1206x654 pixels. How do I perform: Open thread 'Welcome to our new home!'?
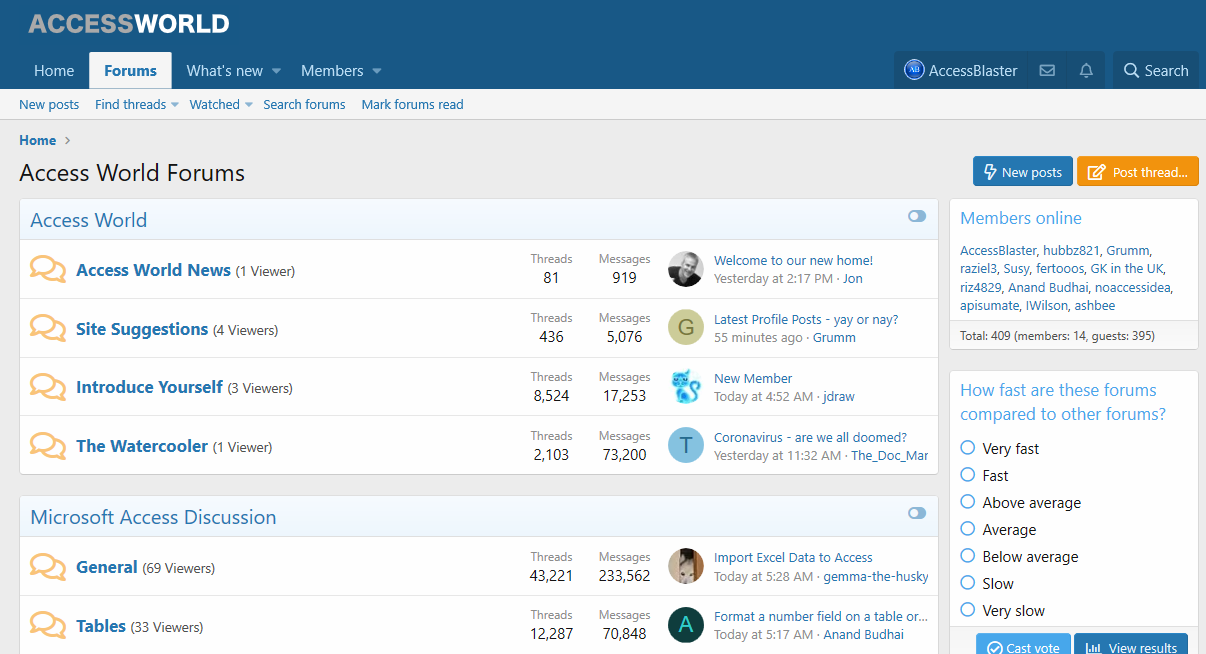click(x=793, y=260)
